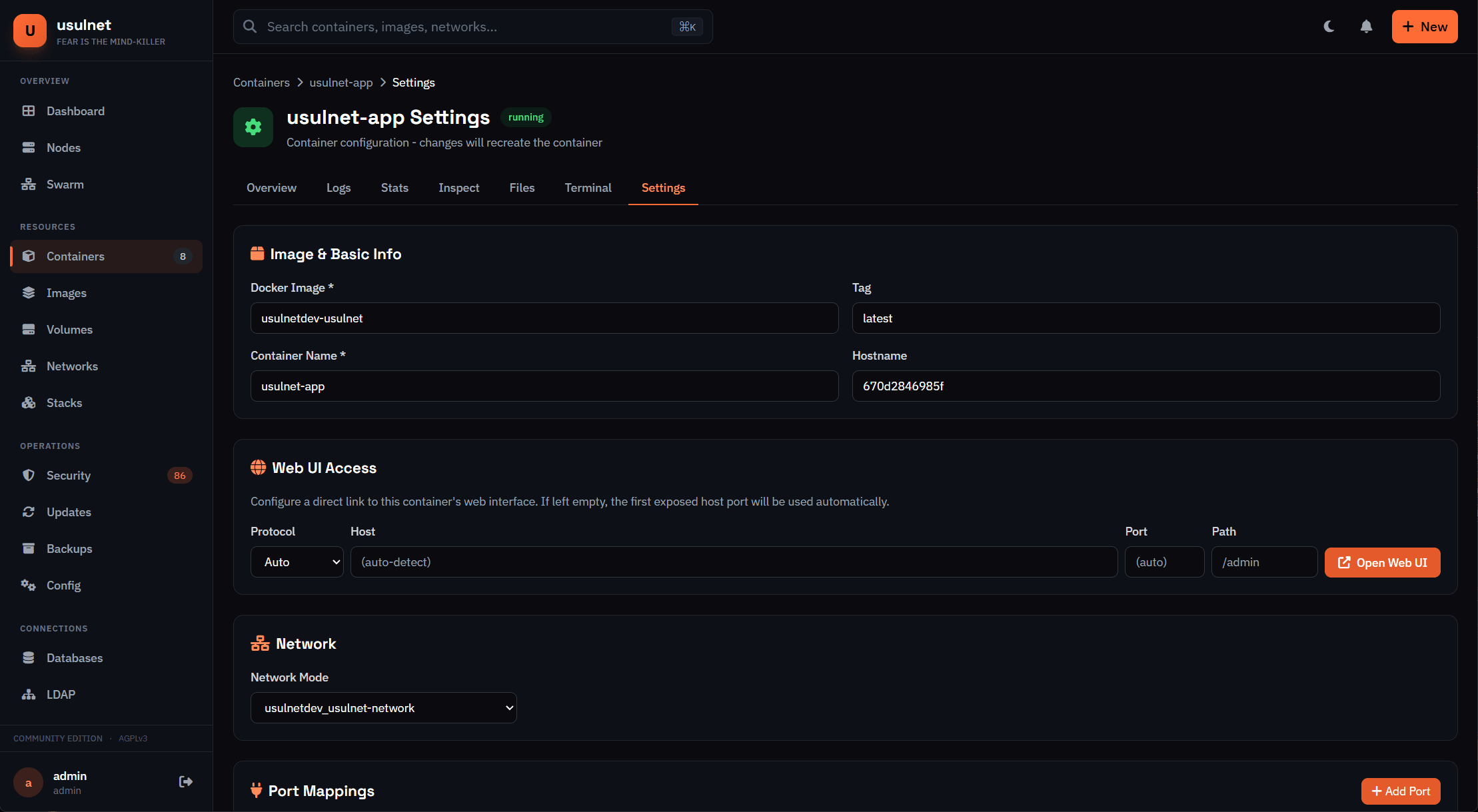Open the Logs tab
This screenshot has height=812, width=1478.
pyautogui.click(x=339, y=188)
